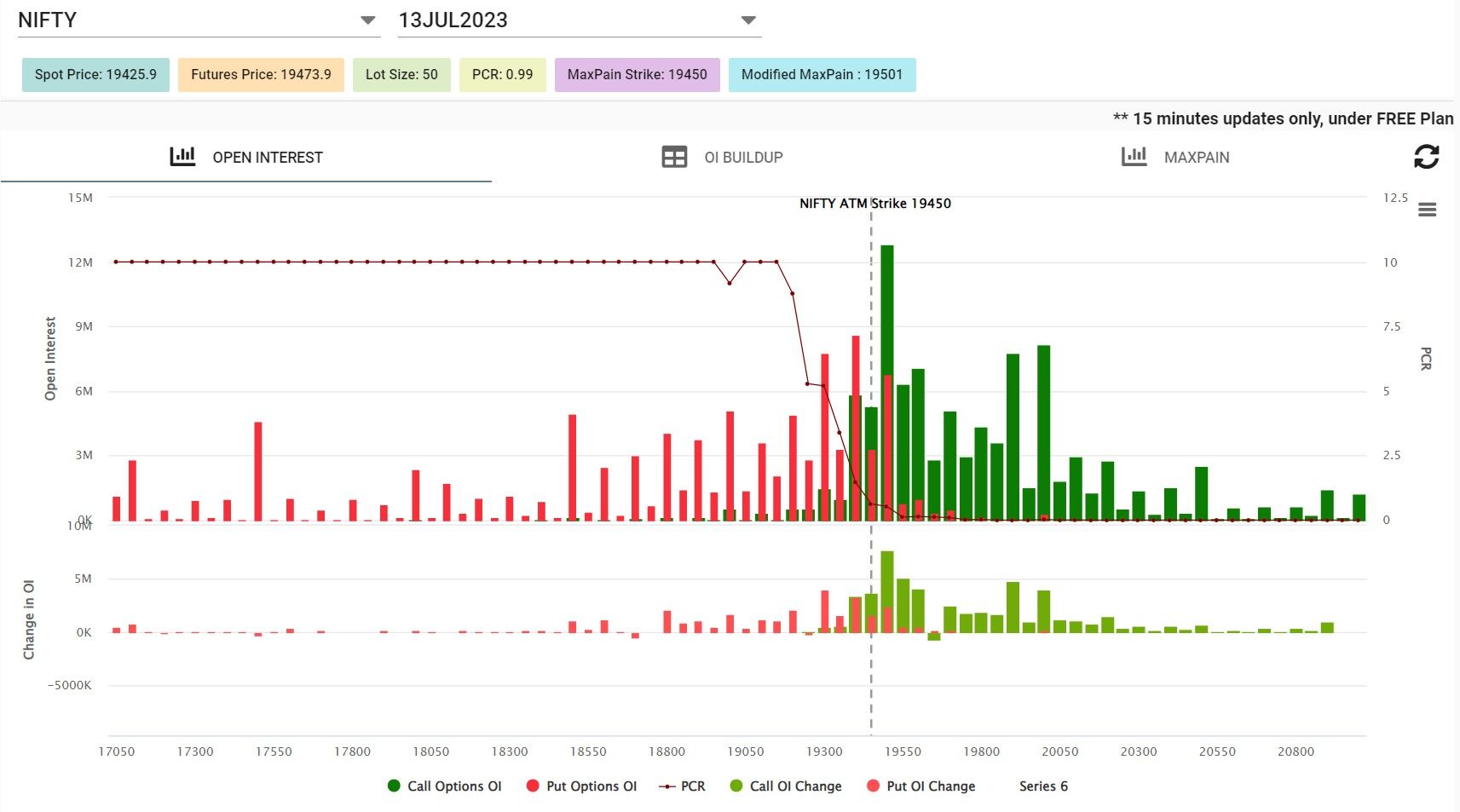This screenshot has height=812, width=1460.
Task: Click the PCR right axis title
Action: 1426,359
